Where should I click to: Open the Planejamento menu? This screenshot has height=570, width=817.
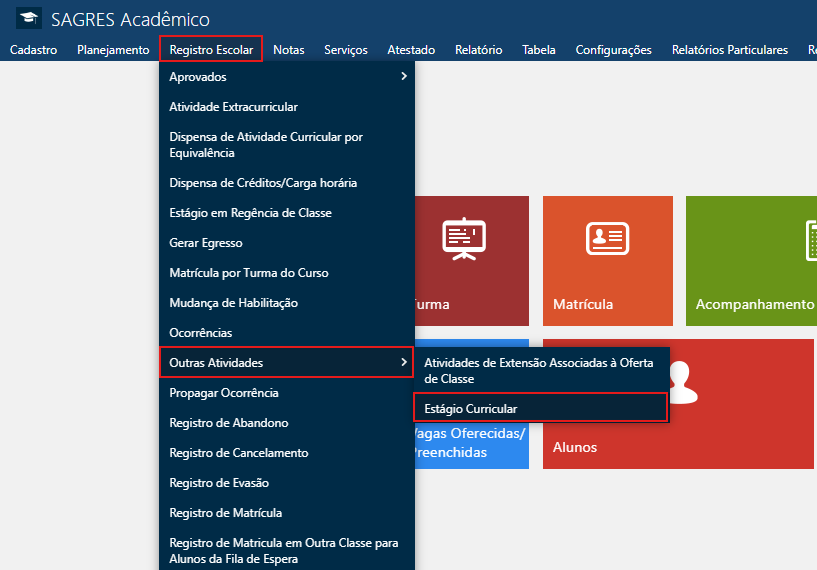113,50
